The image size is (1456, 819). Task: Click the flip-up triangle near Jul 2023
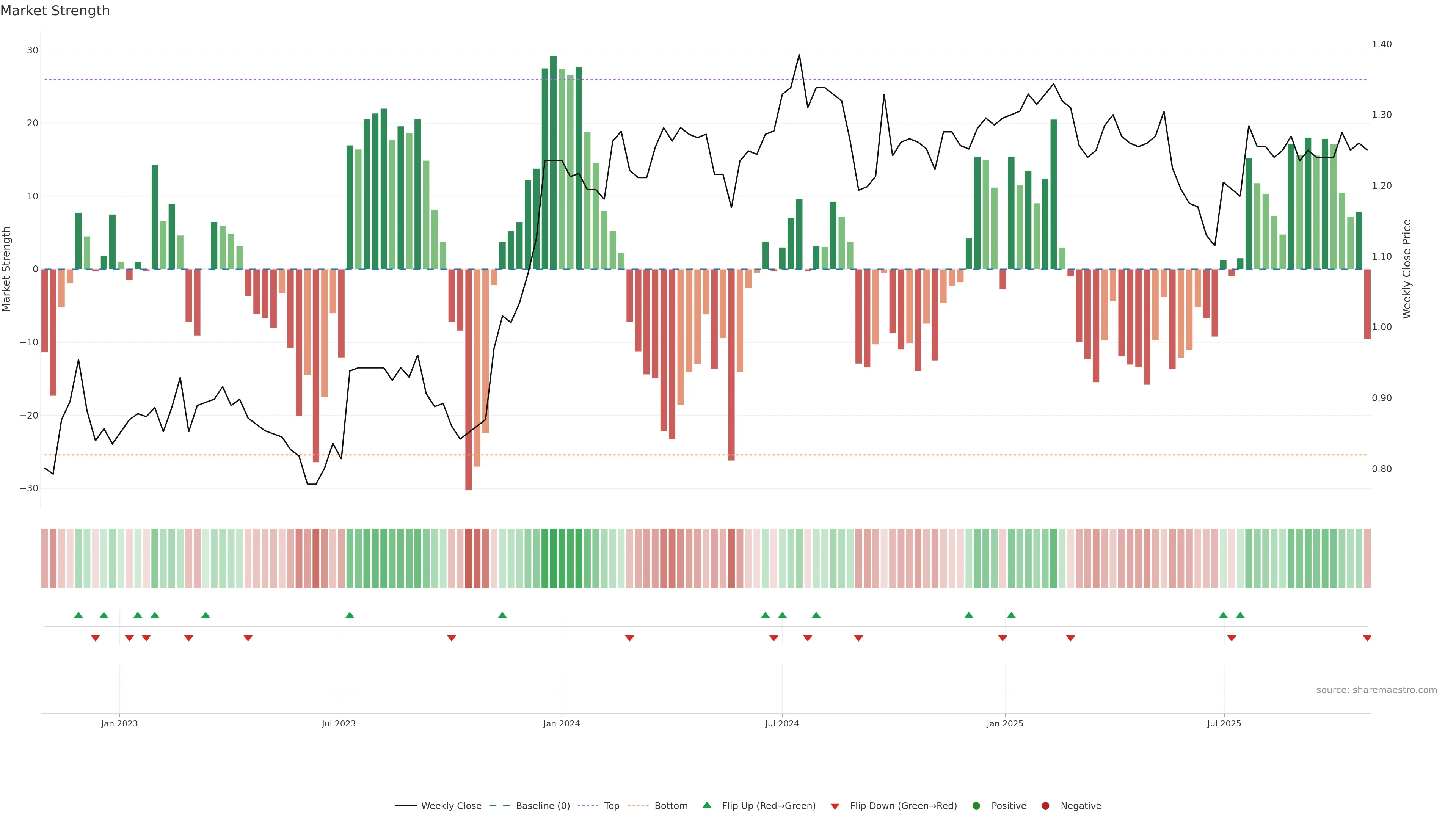pos(350,615)
